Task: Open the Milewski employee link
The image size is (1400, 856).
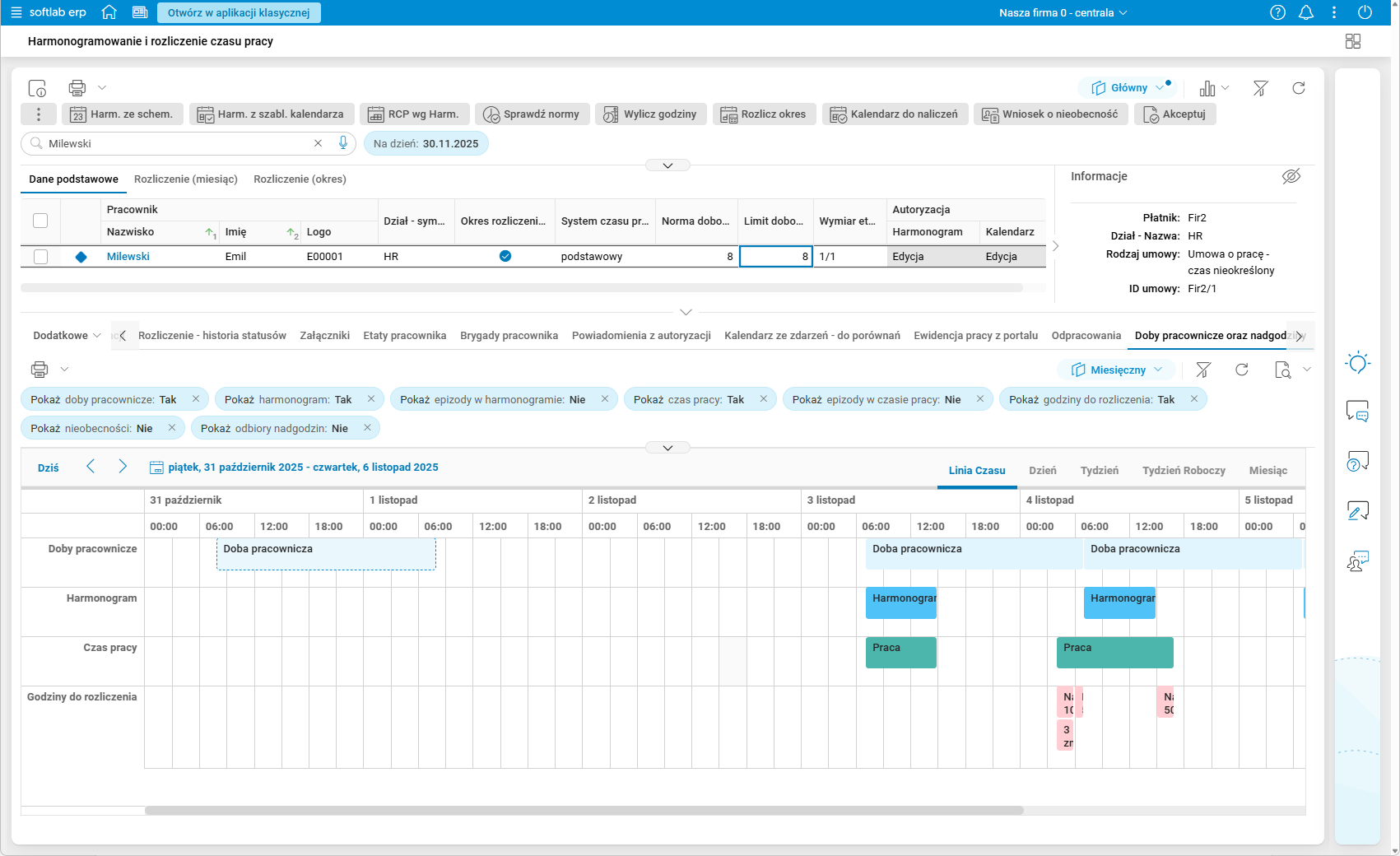Action: pyautogui.click(x=128, y=257)
